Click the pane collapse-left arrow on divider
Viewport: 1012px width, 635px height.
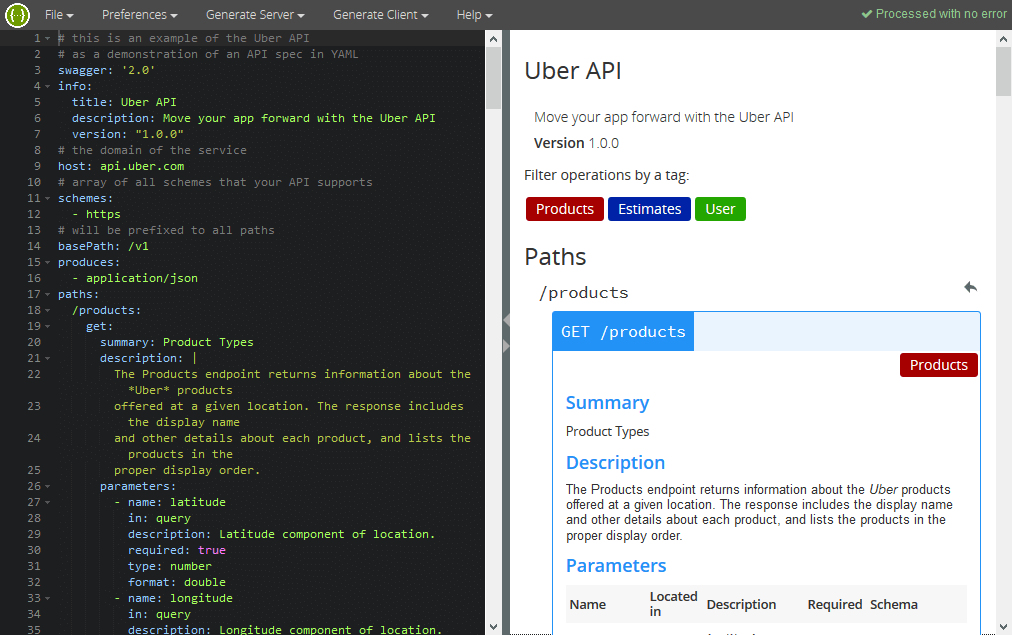tap(507, 320)
